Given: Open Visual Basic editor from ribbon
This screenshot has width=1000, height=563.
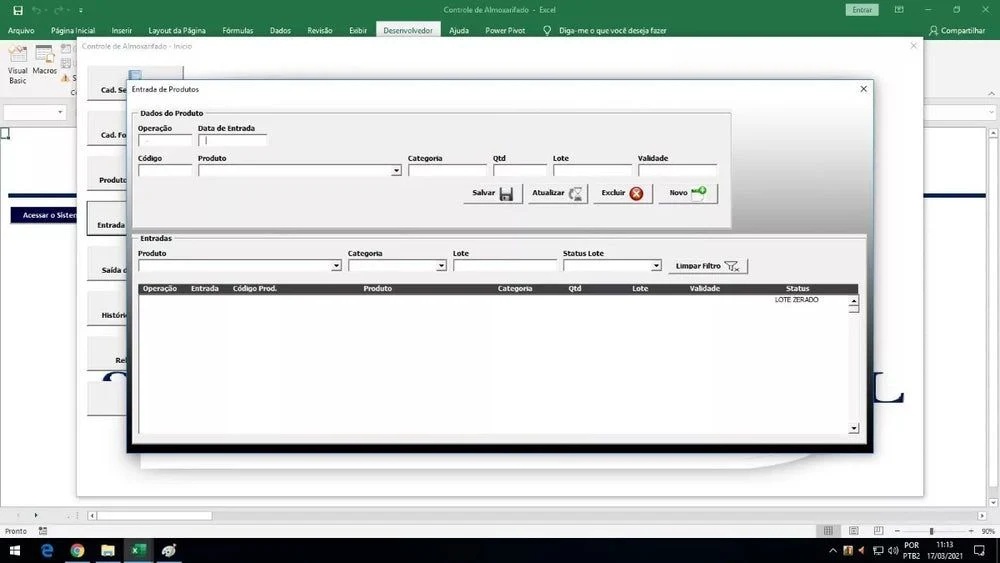Looking at the screenshot, I should (18, 62).
